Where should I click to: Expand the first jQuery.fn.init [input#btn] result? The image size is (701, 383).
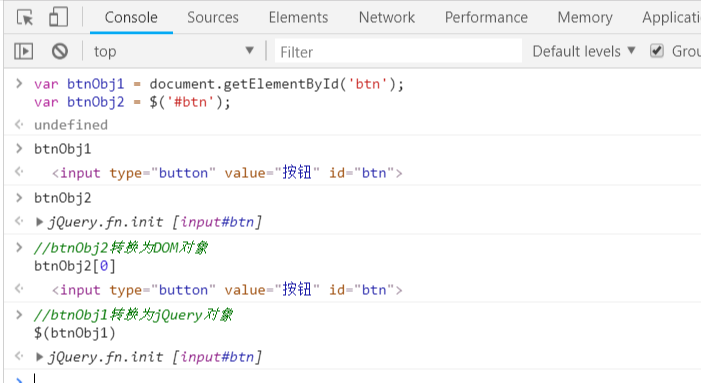point(39,222)
